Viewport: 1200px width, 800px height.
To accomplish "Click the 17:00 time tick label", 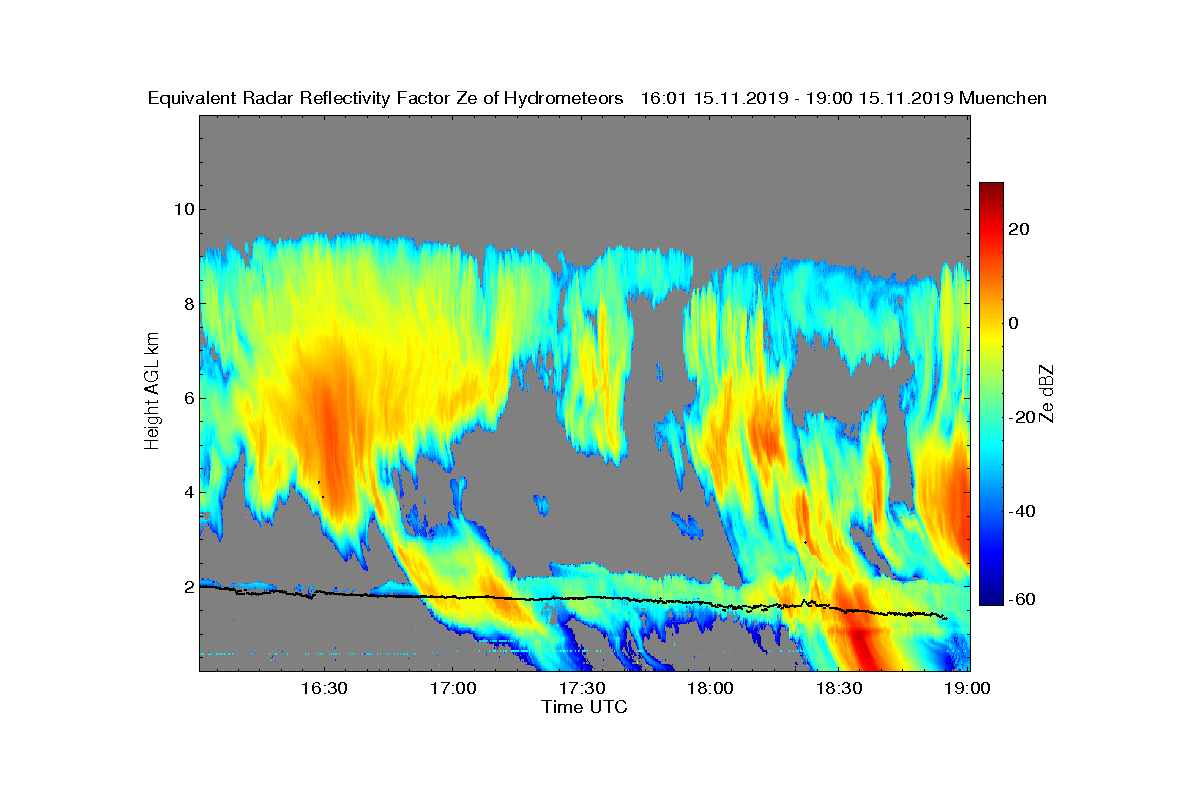I will [x=452, y=689].
